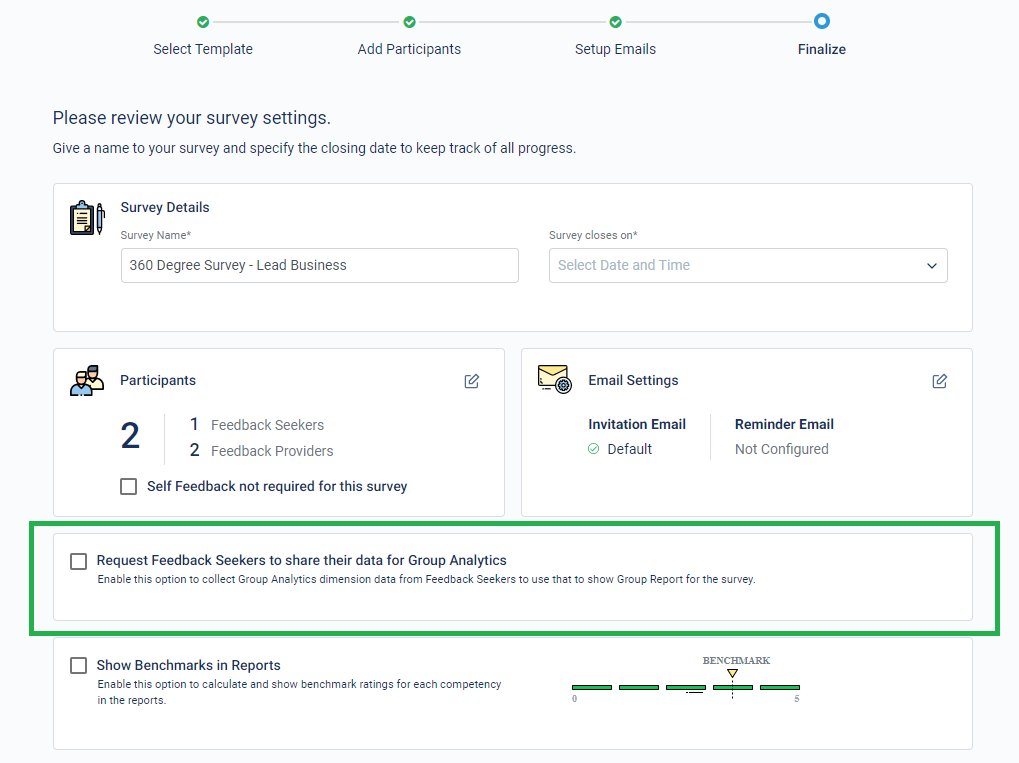Image resolution: width=1019 pixels, height=763 pixels.
Task: Click the Survey Name input field
Action: click(320, 265)
